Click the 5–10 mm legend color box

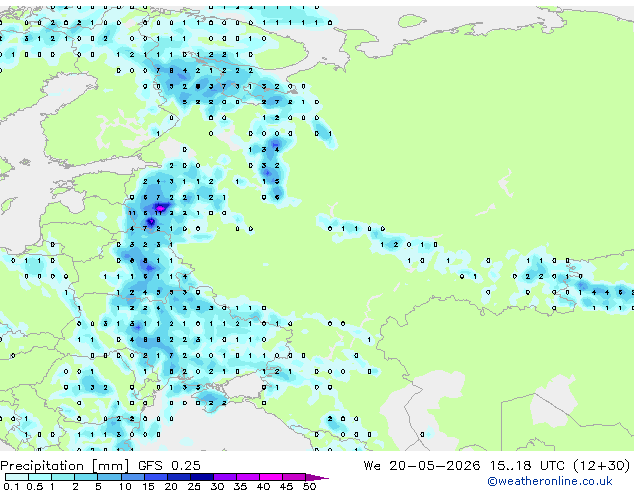(110, 477)
